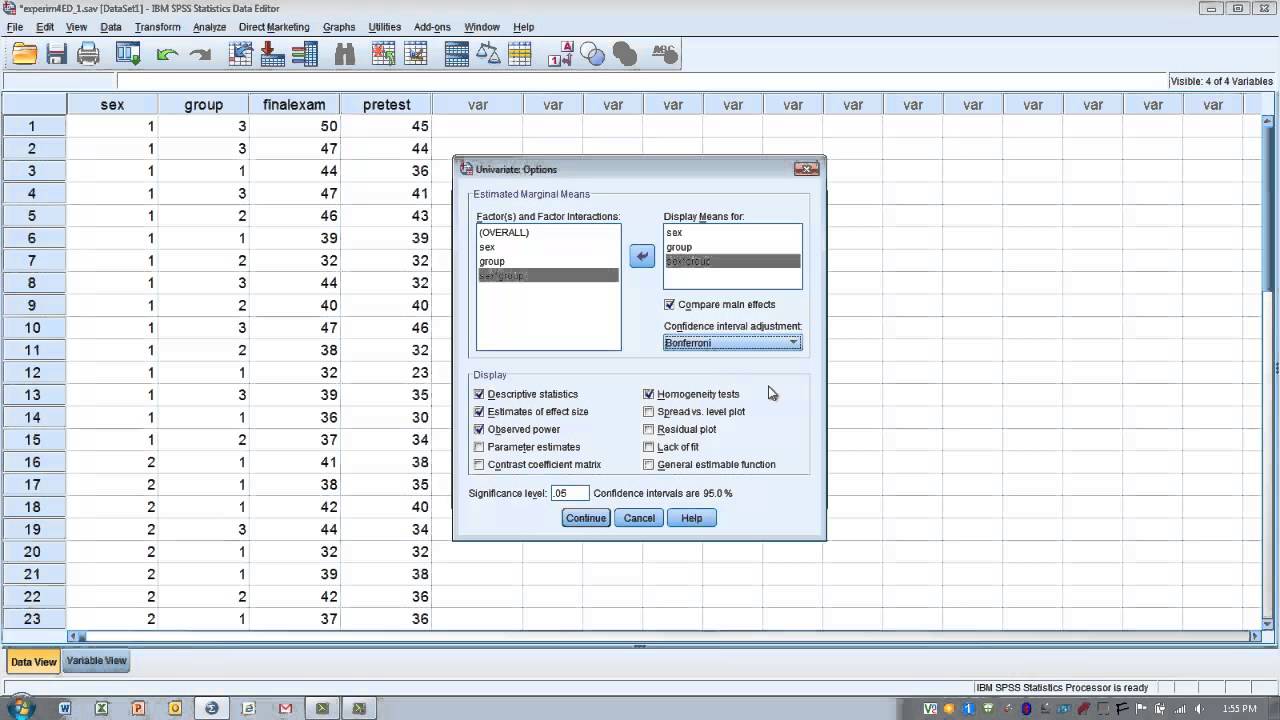Go to variable toolbar icon
The image size is (1280, 720).
click(272, 55)
